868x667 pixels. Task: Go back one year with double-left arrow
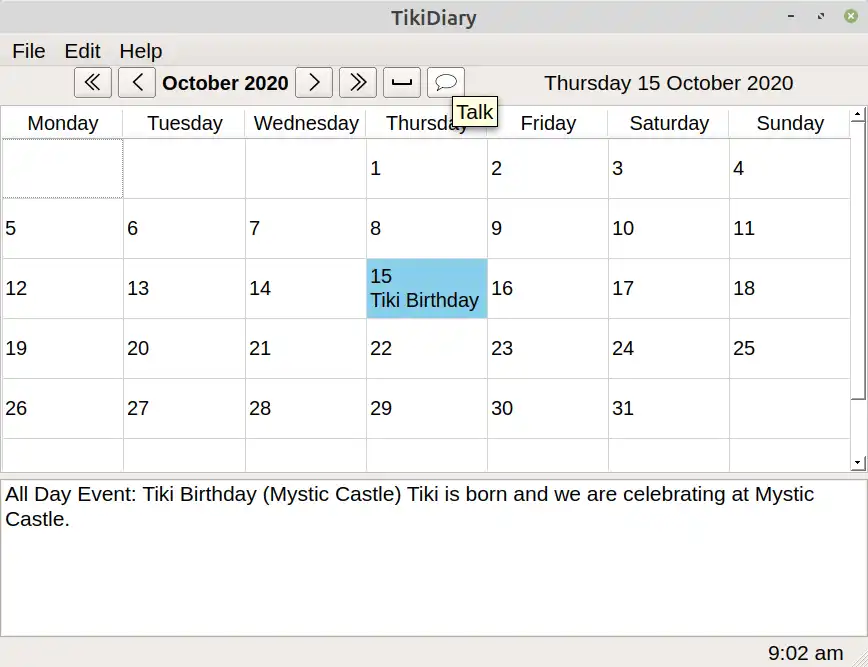93,83
